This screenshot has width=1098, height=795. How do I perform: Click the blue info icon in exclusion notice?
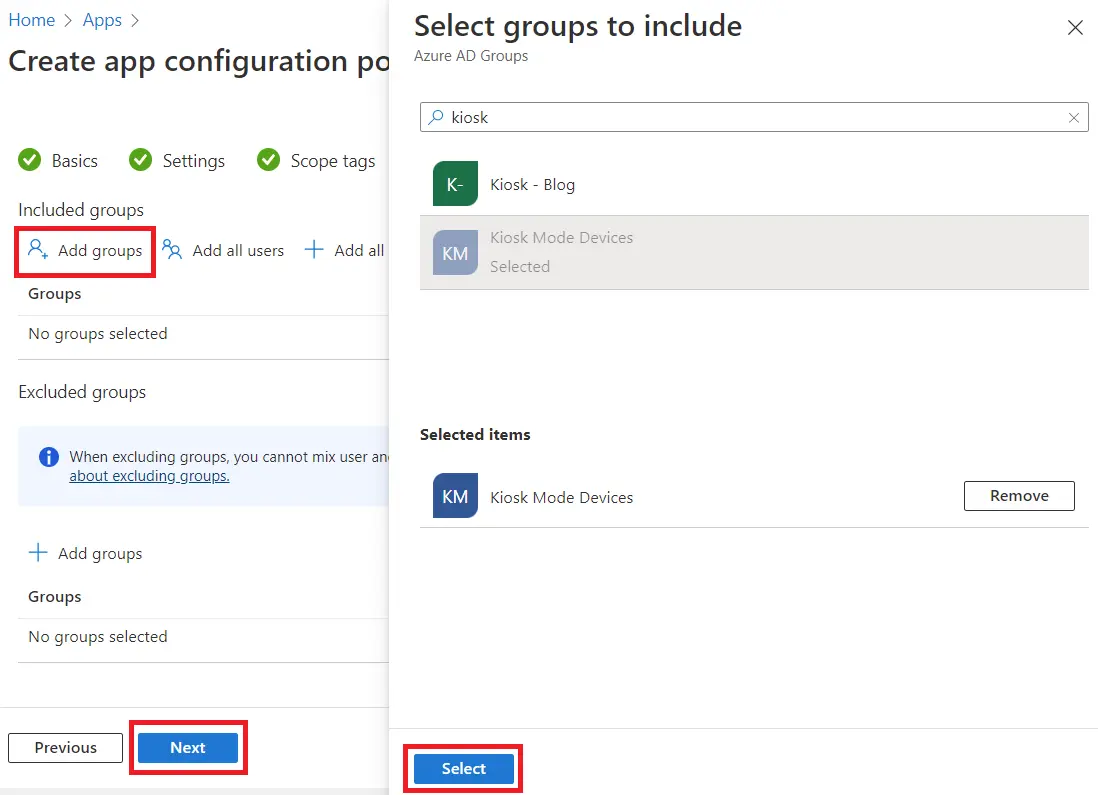pyautogui.click(x=48, y=457)
